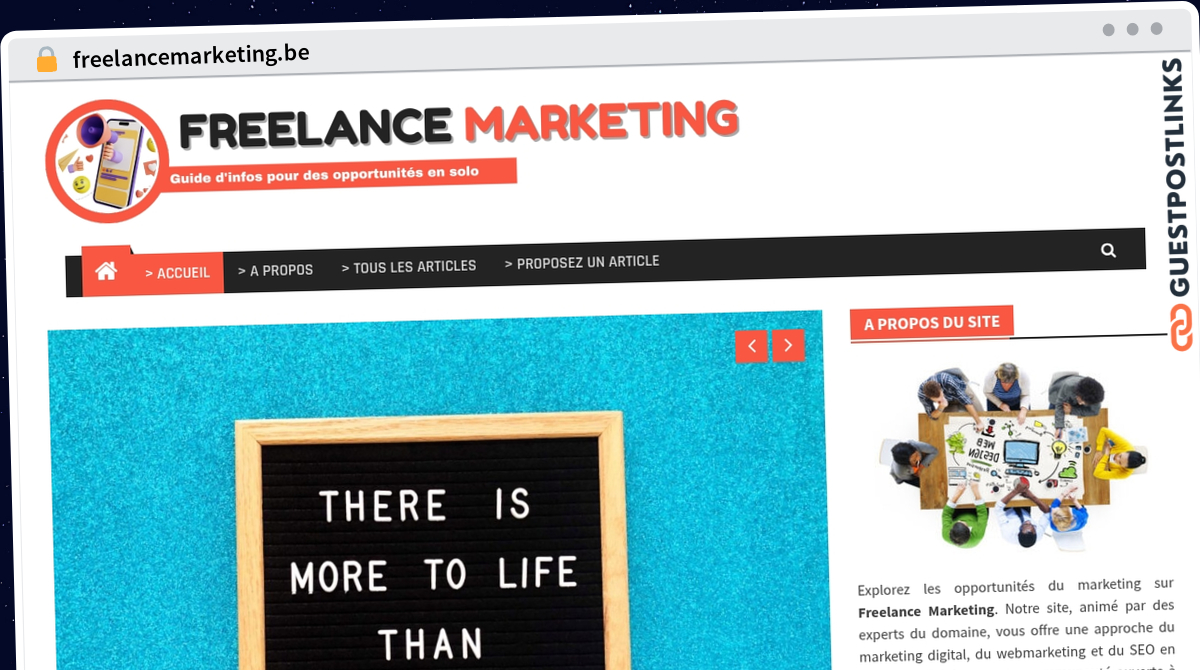This screenshot has height=670, width=1200.
Task: Open the Accueil menu item
Action: [177, 272]
